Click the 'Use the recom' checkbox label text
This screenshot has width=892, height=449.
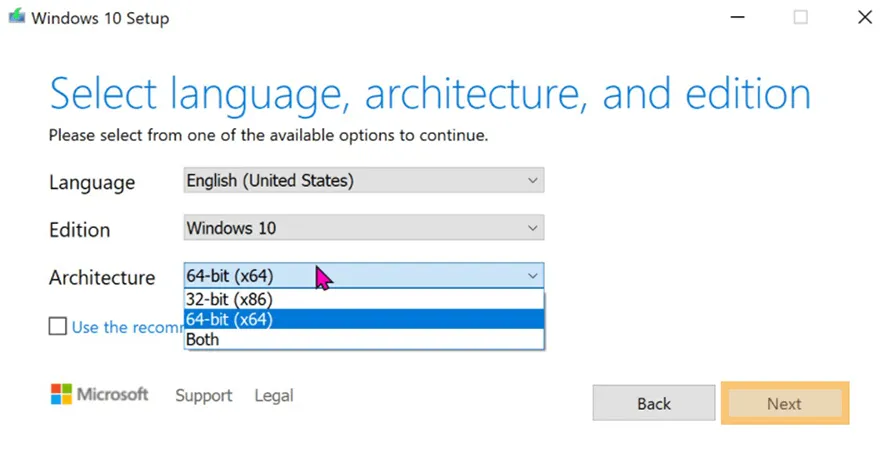(127, 327)
